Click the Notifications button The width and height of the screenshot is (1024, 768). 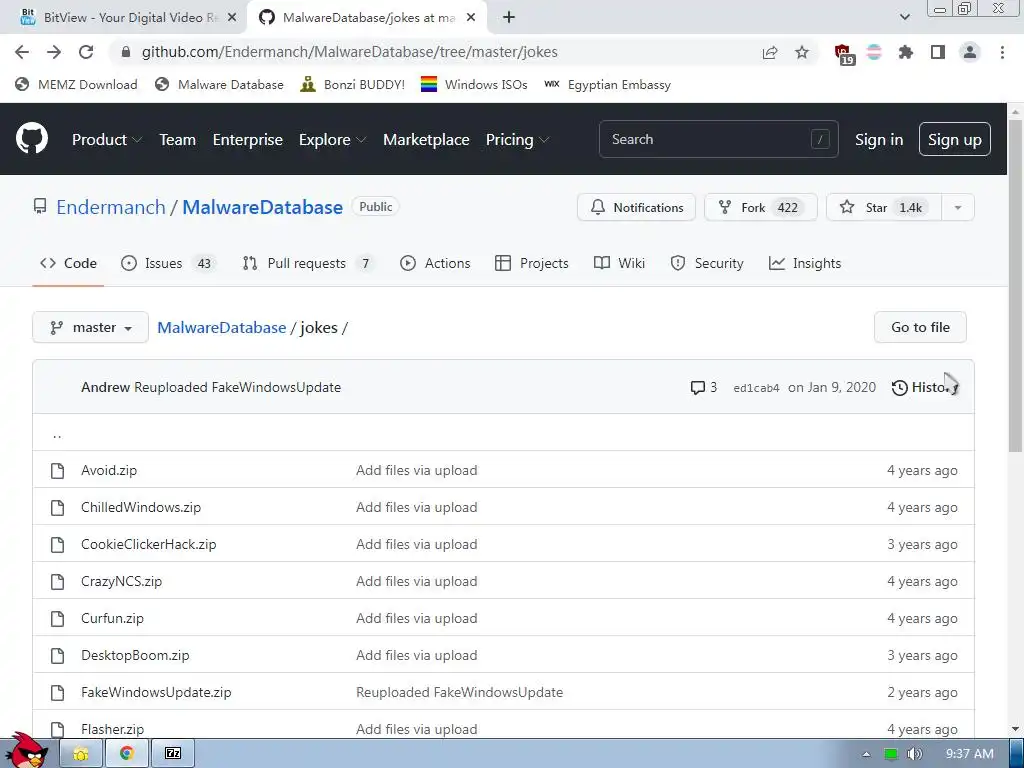pos(636,208)
